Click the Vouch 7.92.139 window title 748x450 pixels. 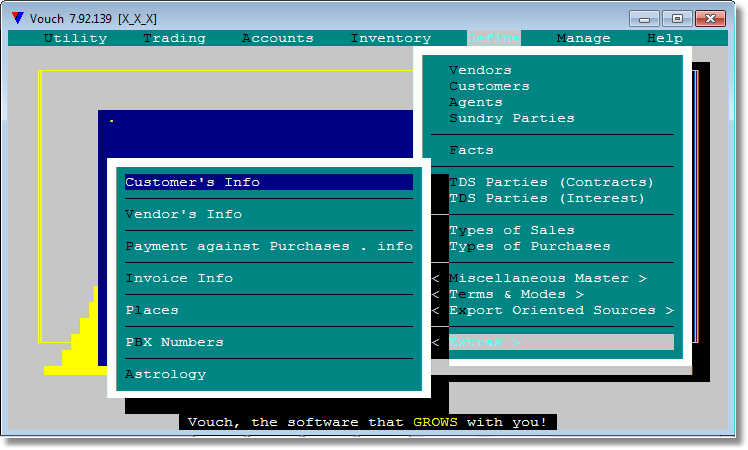[x=93, y=19]
